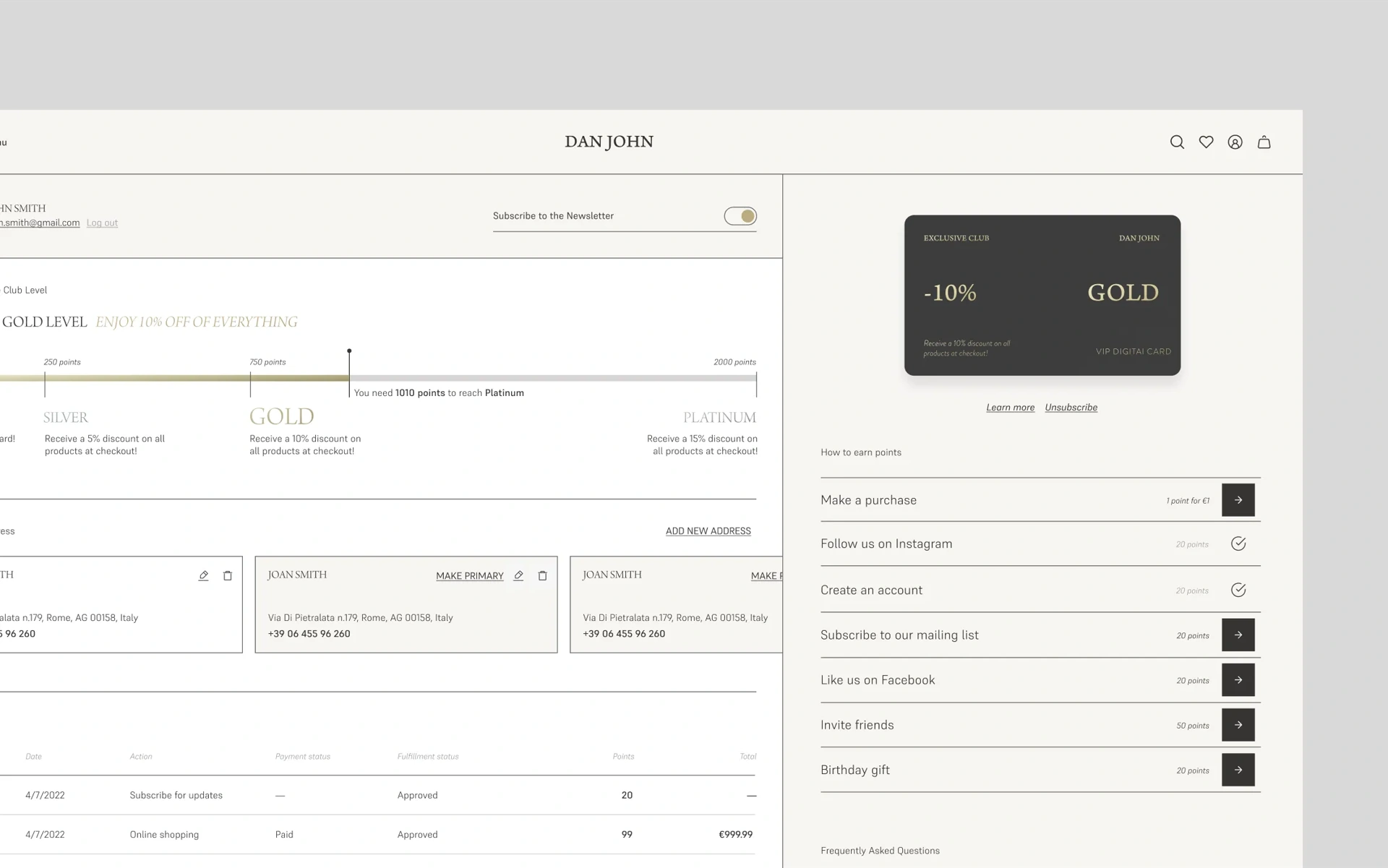Click 'Invite friends' row label

click(857, 725)
